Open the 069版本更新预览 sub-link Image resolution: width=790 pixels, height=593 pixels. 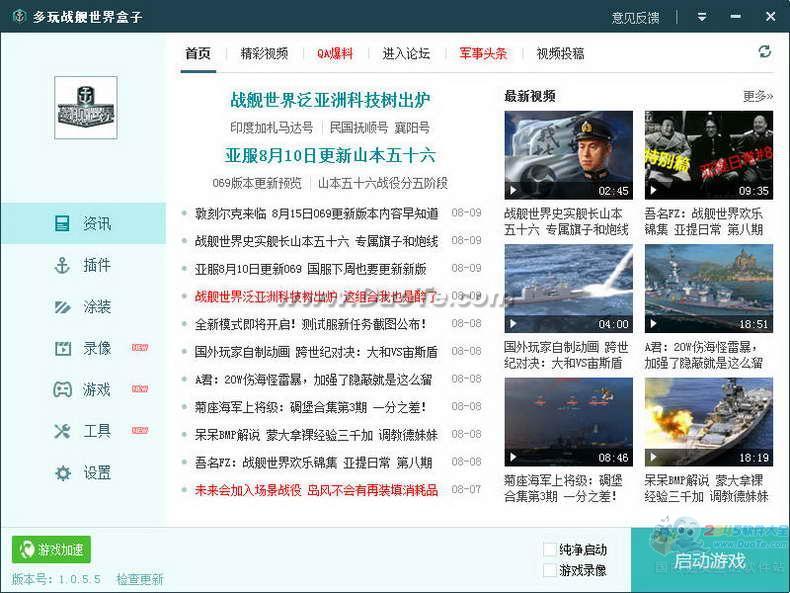[x=257, y=183]
